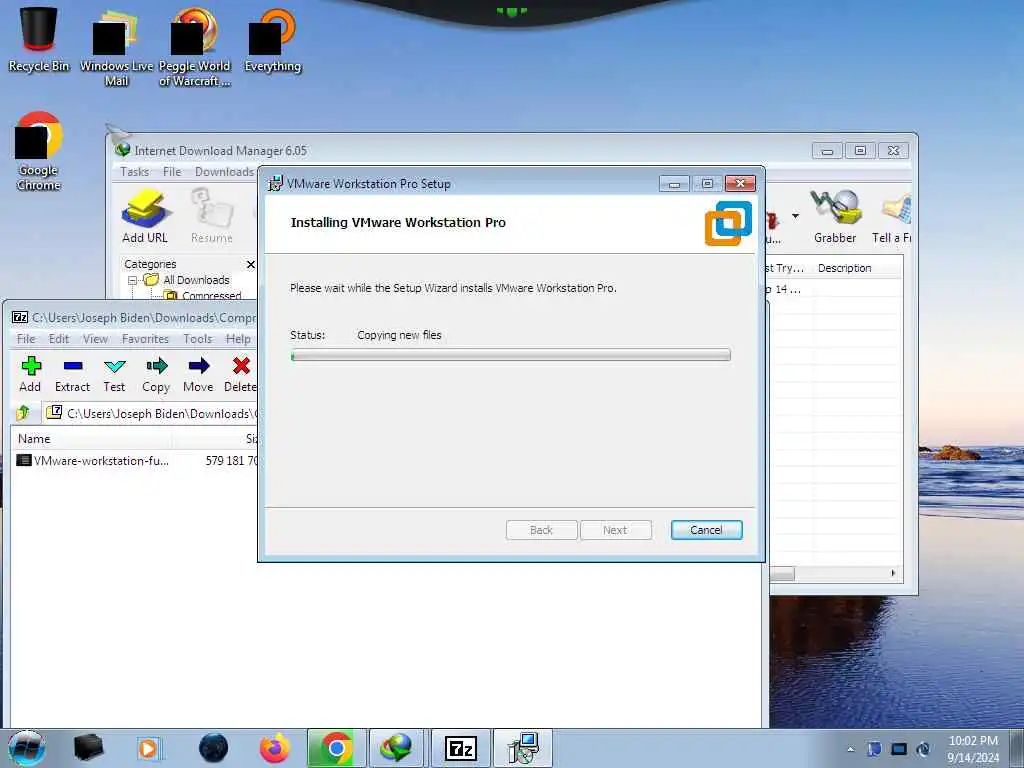1024x768 pixels.
Task: Open the File menu in IDM
Action: click(x=172, y=172)
